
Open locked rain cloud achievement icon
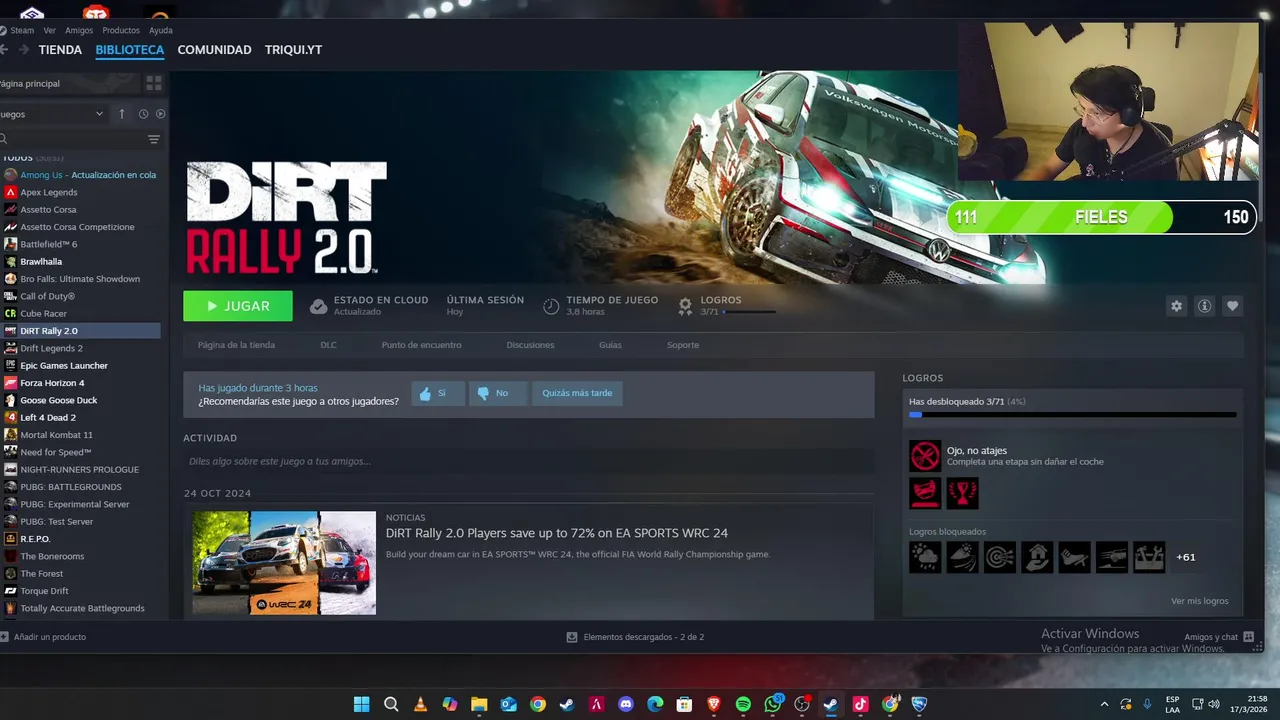[925, 557]
